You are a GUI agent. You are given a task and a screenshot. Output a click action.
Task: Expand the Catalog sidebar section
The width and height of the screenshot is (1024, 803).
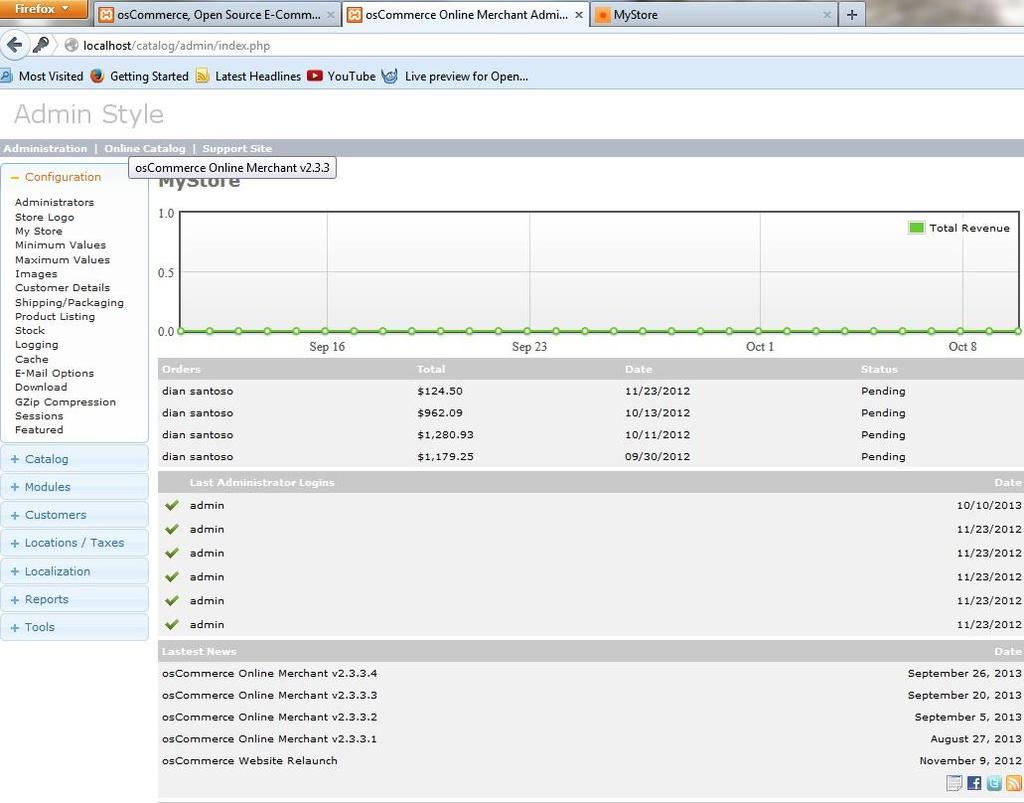(x=74, y=459)
